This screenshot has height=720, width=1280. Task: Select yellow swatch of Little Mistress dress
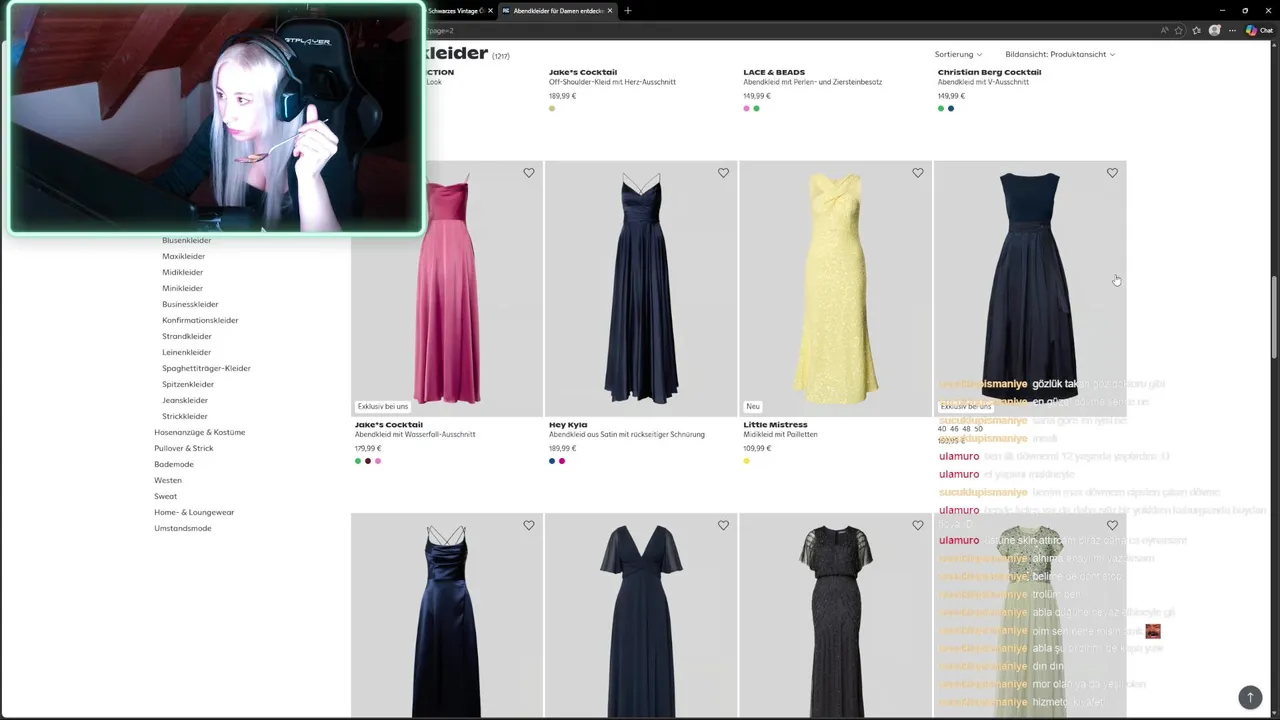tap(746, 461)
